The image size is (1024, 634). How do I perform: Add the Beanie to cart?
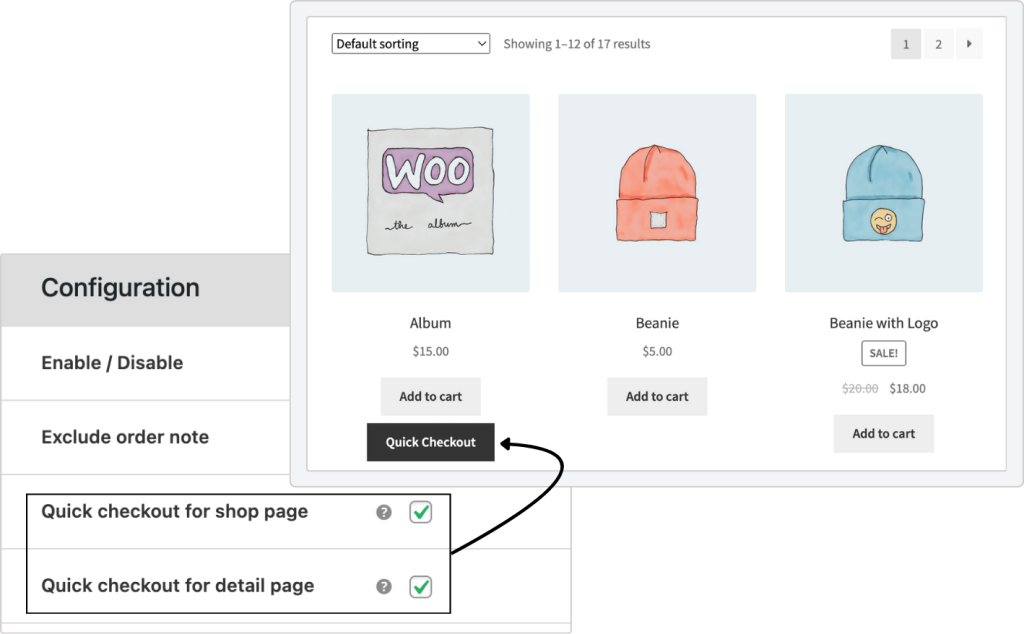click(x=657, y=396)
